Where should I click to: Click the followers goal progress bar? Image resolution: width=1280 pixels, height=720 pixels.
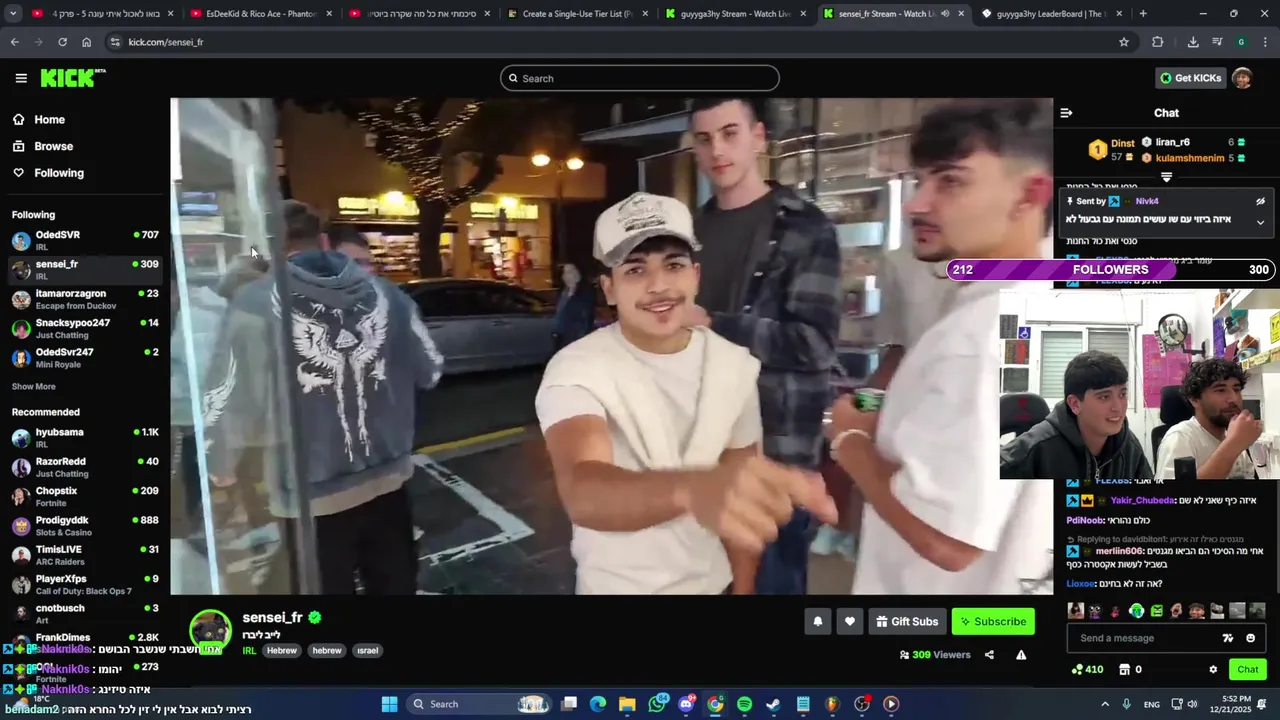pos(1110,269)
